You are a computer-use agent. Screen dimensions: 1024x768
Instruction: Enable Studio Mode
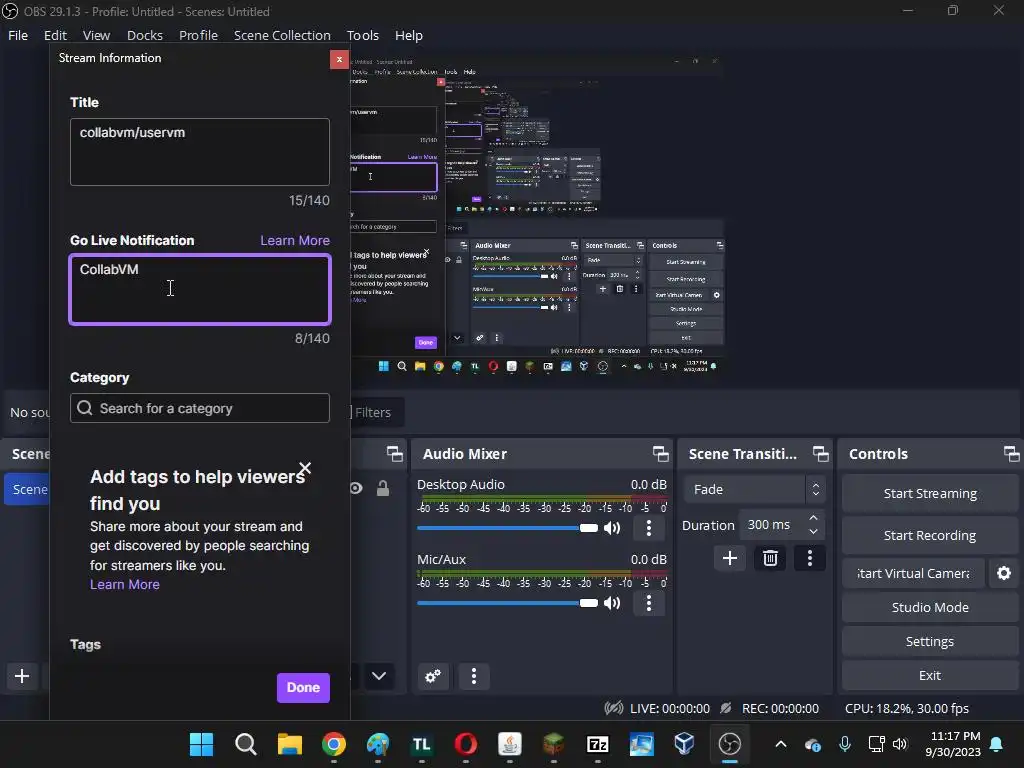930,607
